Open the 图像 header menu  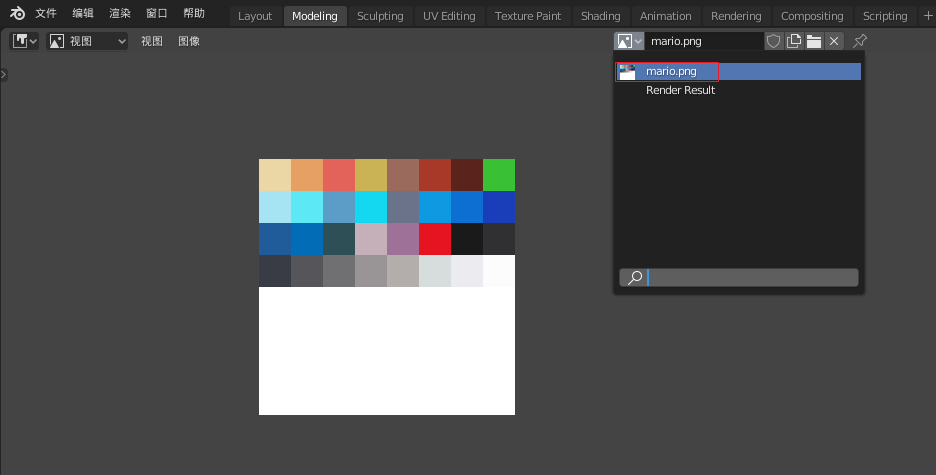[189, 41]
